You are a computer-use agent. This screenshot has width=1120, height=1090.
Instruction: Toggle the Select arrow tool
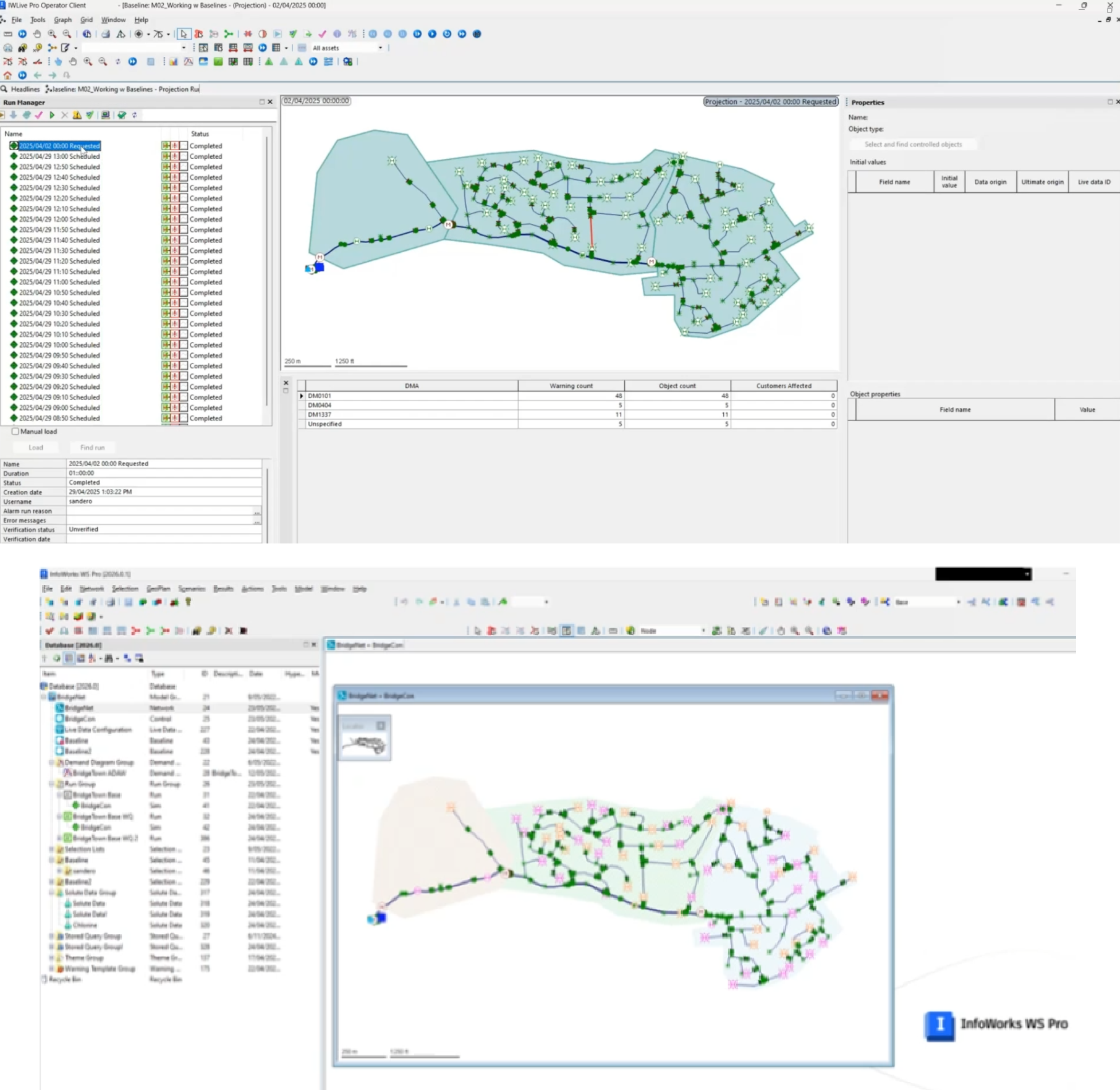coord(184,35)
